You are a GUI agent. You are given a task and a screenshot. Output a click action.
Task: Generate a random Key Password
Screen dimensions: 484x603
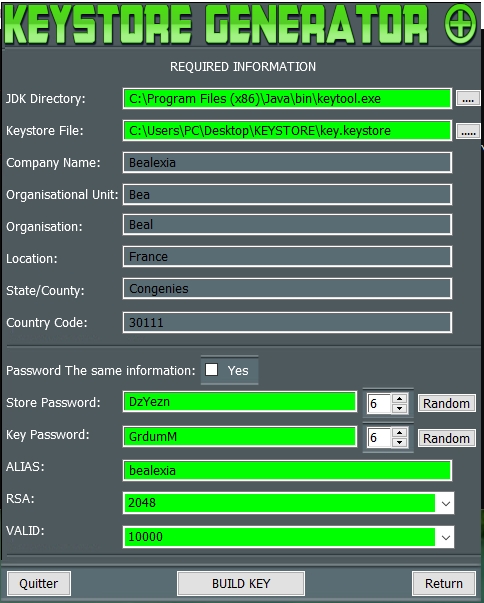point(447,438)
